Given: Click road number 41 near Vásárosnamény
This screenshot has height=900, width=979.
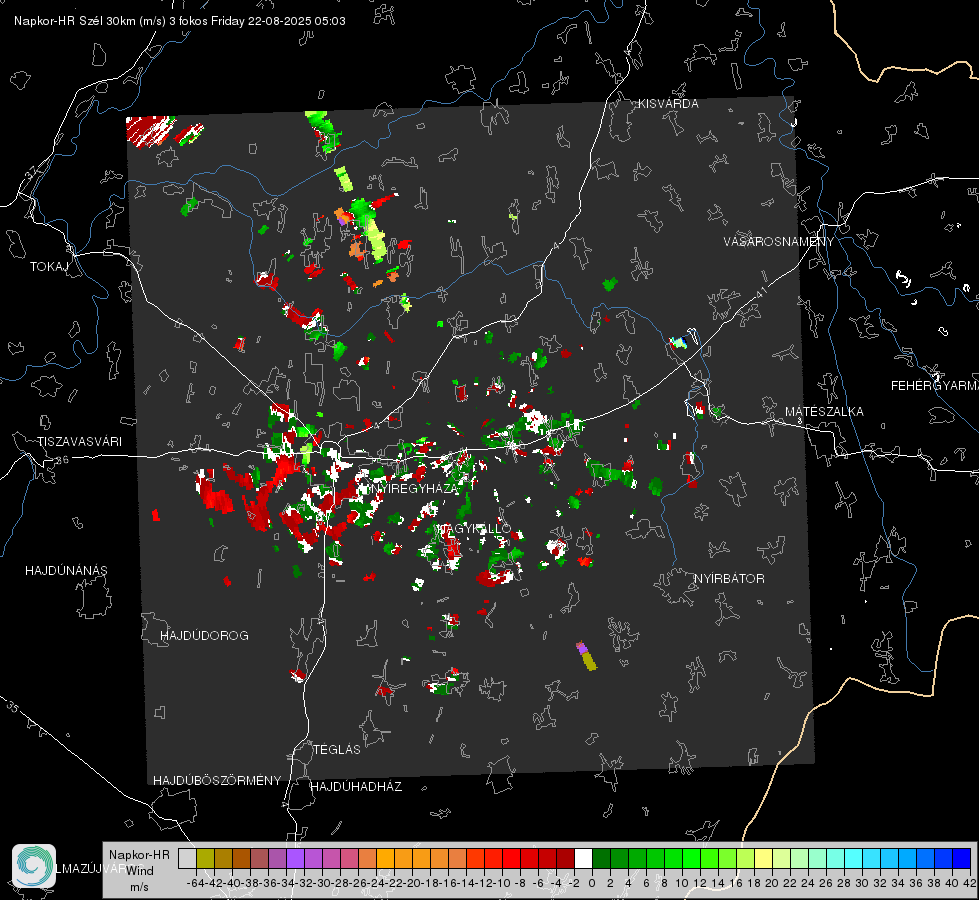Looking at the screenshot, I should coord(760,292).
